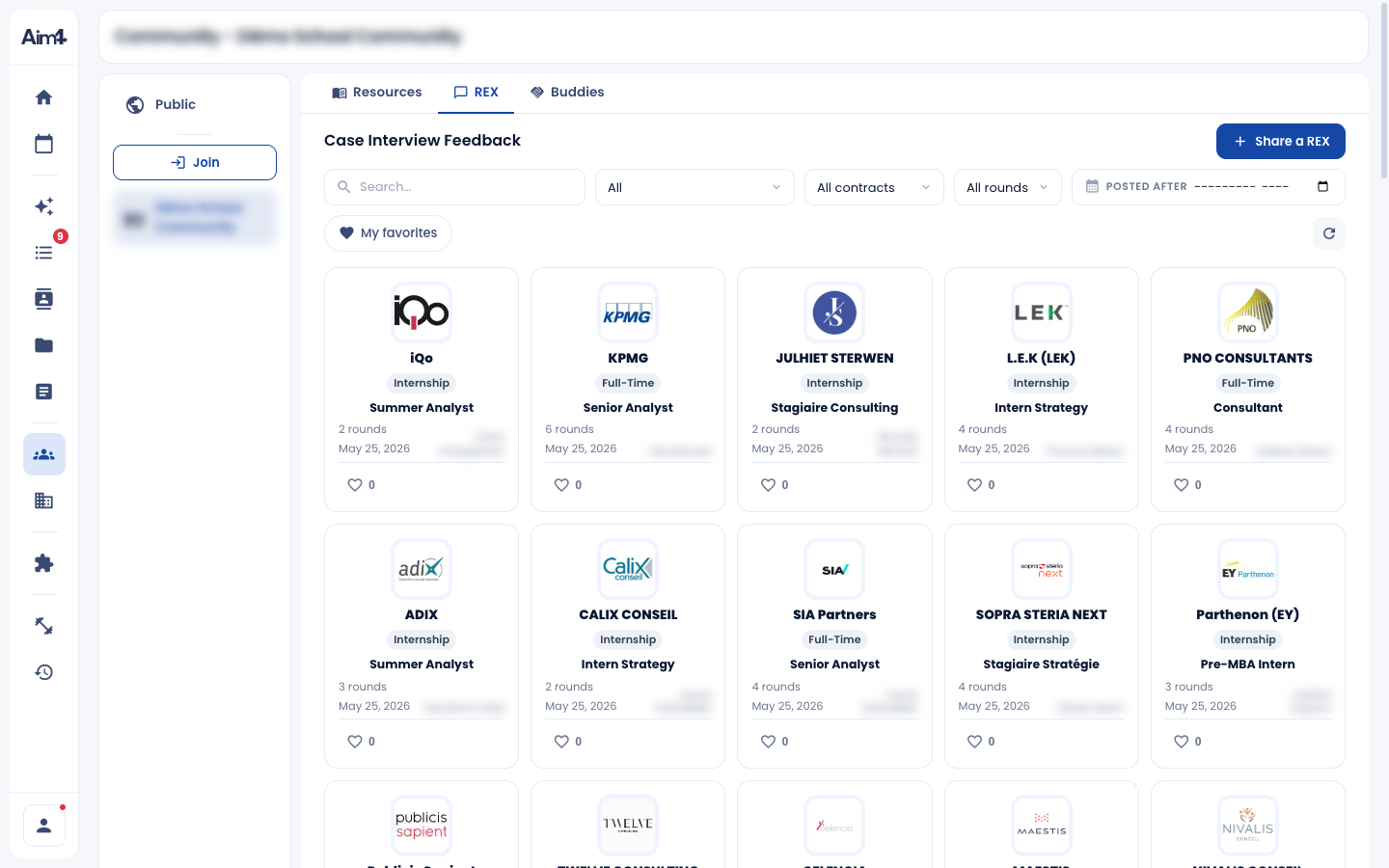Image resolution: width=1389 pixels, height=868 pixels.
Task: Open the iQo company logo thumbnail
Action: [x=422, y=312]
